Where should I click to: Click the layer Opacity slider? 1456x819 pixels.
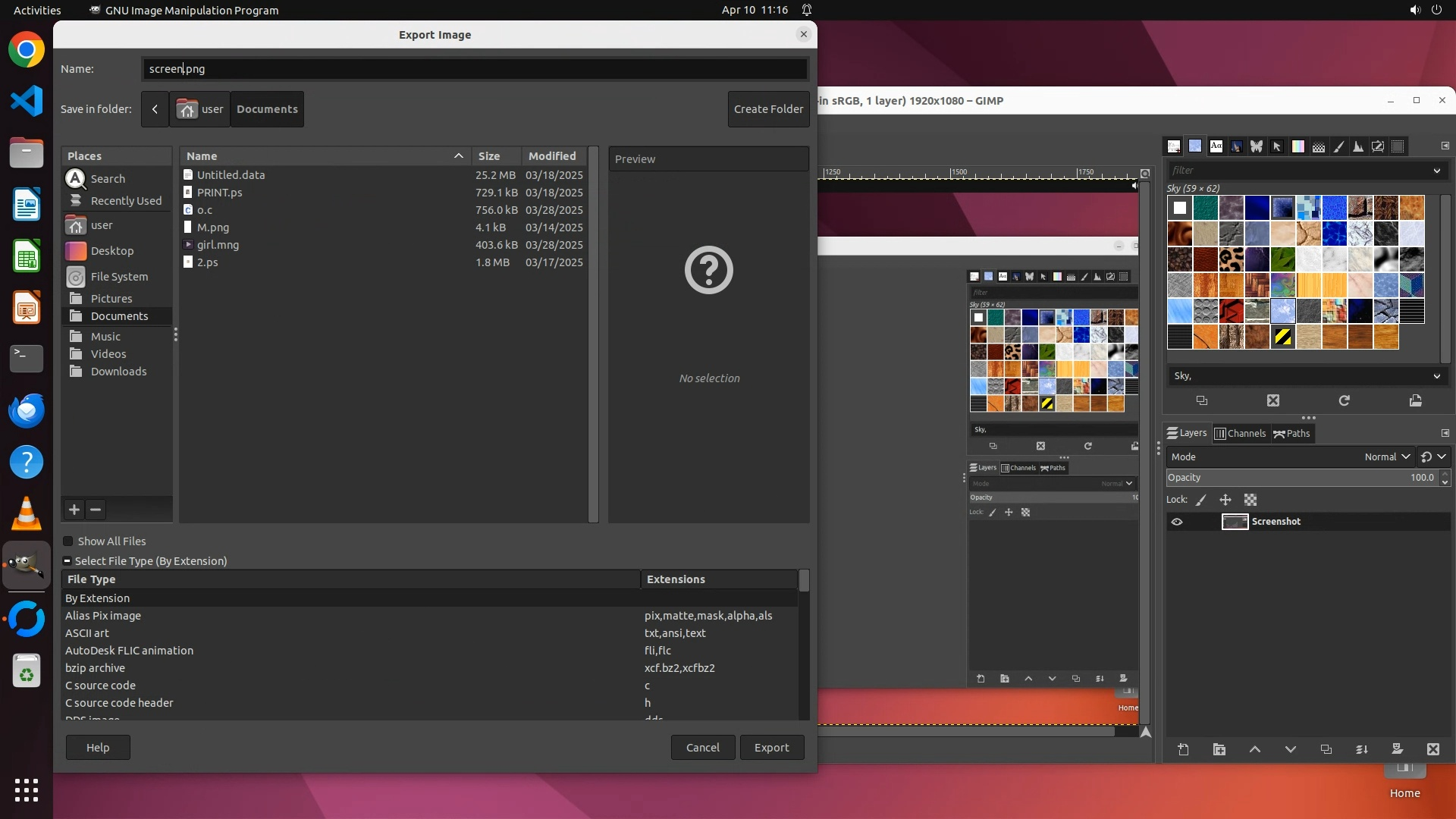pyautogui.click(x=1301, y=478)
